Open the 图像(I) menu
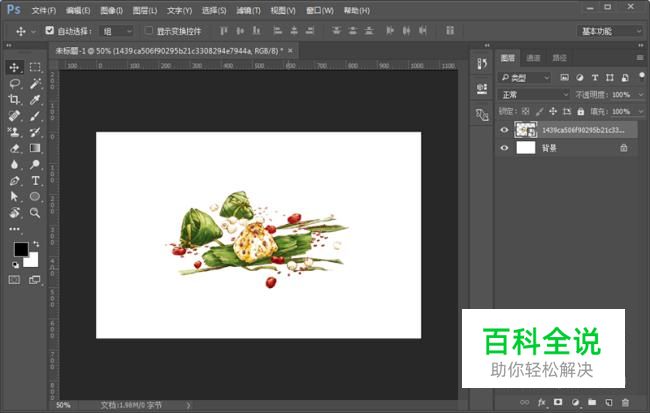The image size is (650, 413). pyautogui.click(x=112, y=10)
